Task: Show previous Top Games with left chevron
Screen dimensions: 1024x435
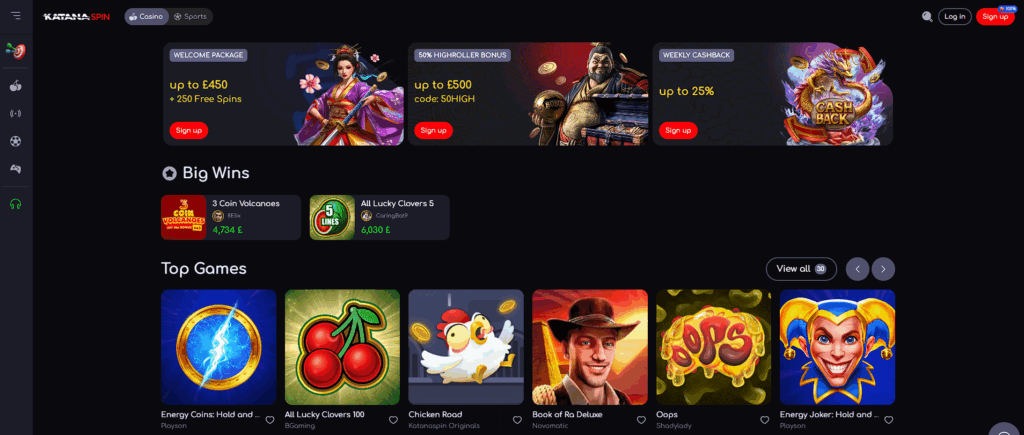Action: (857, 268)
